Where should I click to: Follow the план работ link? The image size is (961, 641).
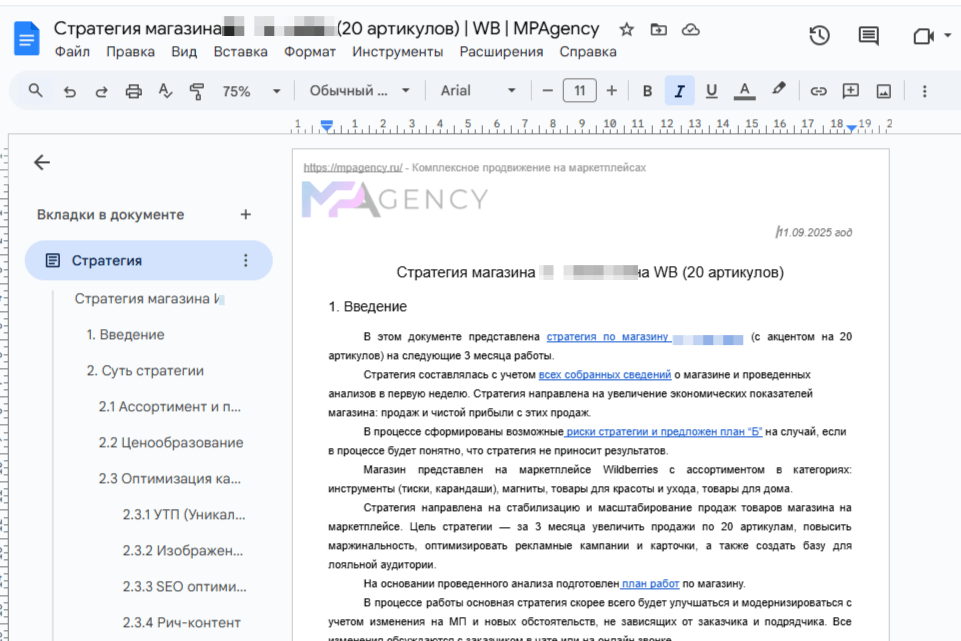(650, 583)
